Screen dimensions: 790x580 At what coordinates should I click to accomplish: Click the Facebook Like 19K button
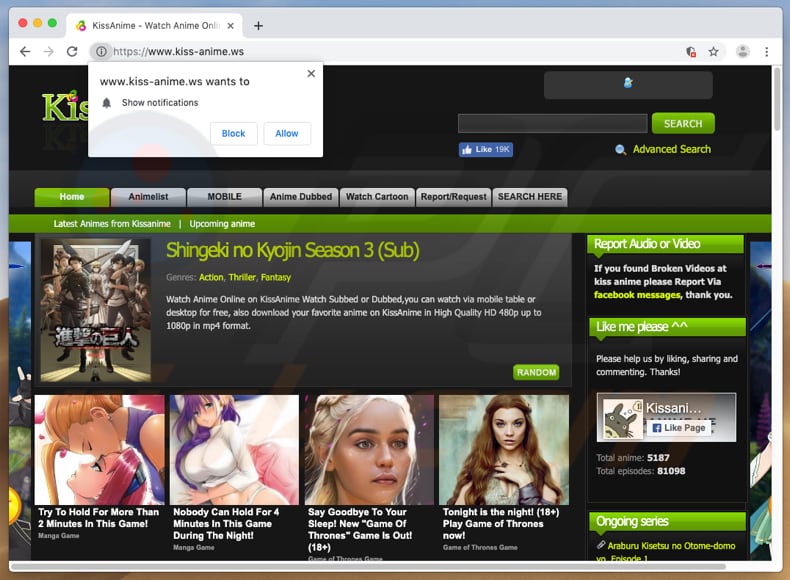[486, 150]
